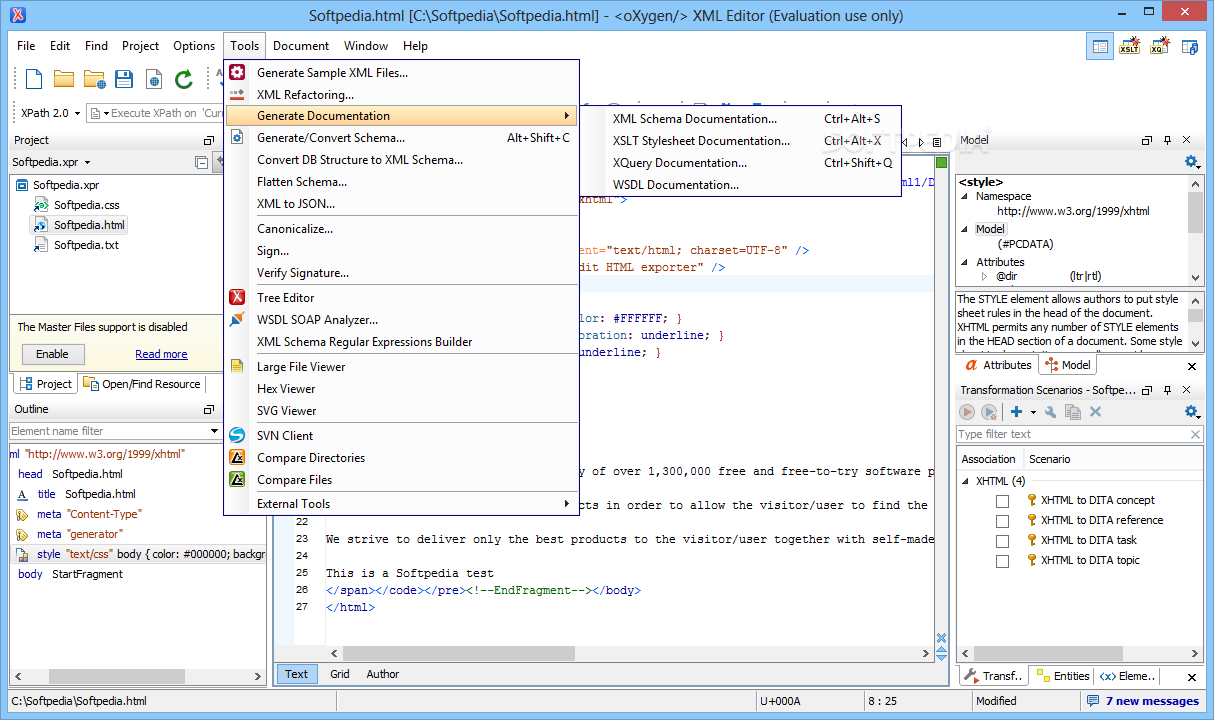
Task: Switch to the Author editor tab
Action: [383, 674]
